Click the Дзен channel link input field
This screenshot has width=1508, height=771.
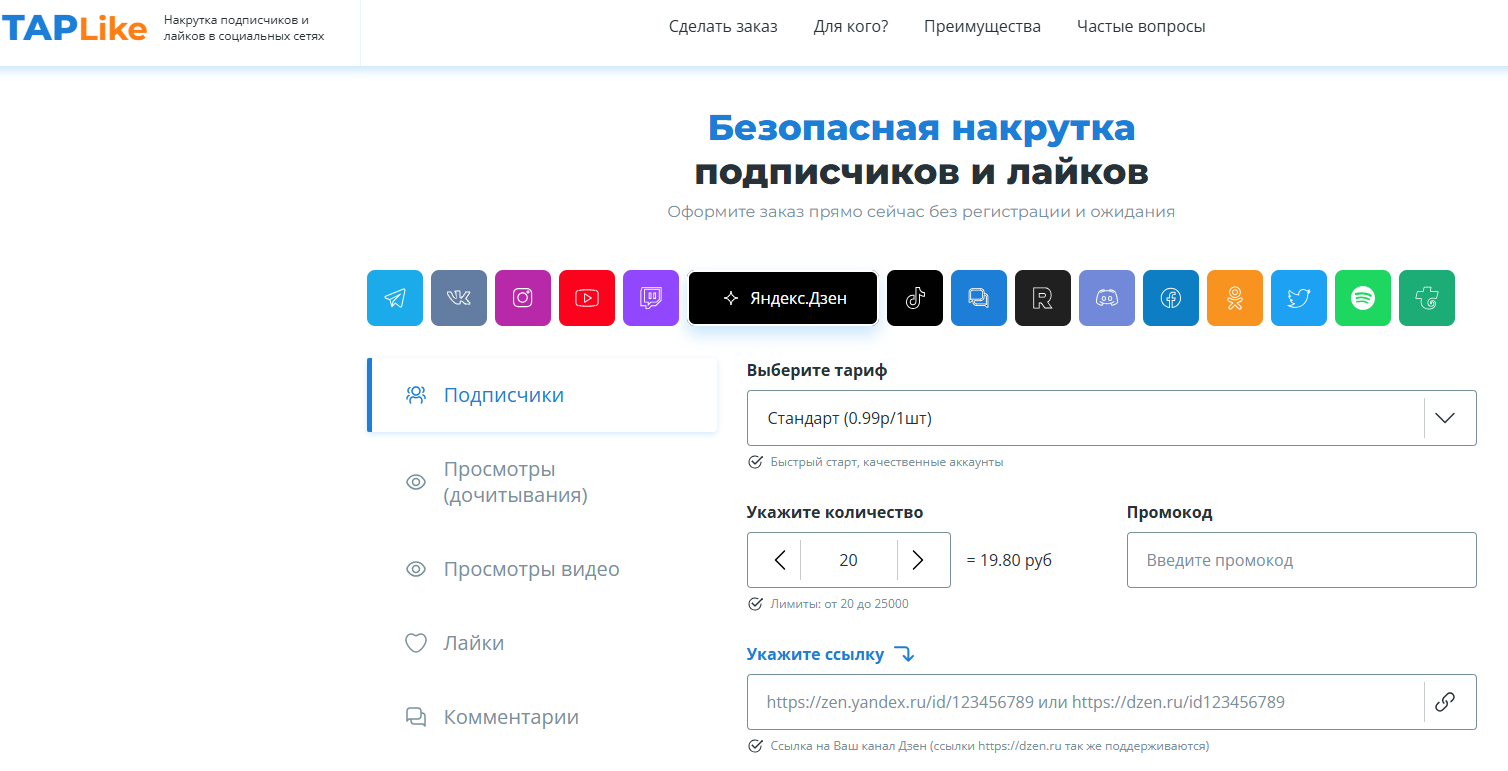1112,702
